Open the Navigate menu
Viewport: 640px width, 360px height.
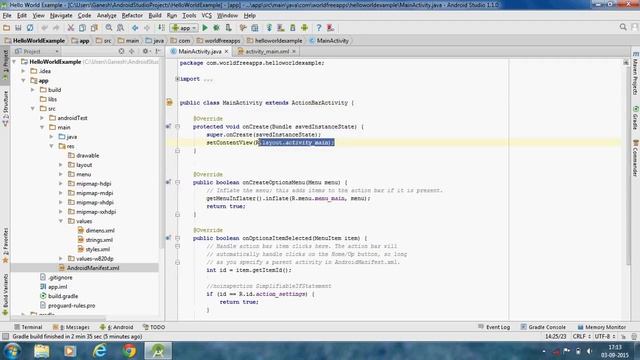[61, 16]
